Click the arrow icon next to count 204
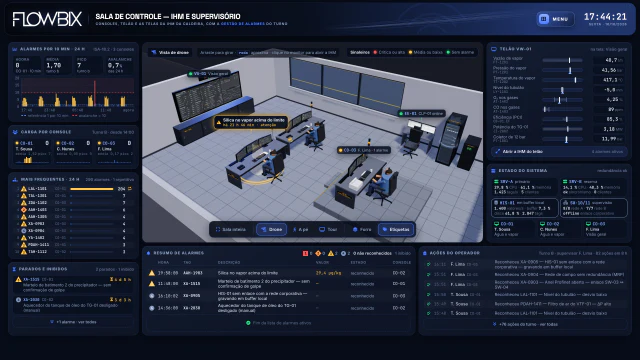 (130, 189)
